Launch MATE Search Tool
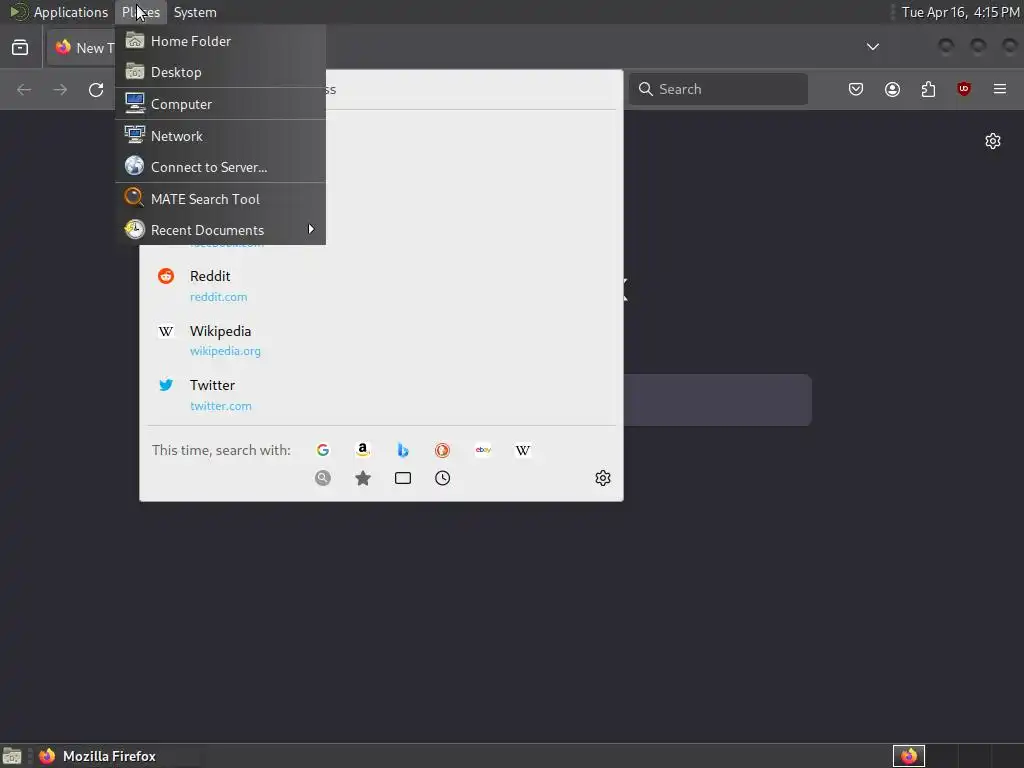Screen dimensions: 1024x768 220,199
